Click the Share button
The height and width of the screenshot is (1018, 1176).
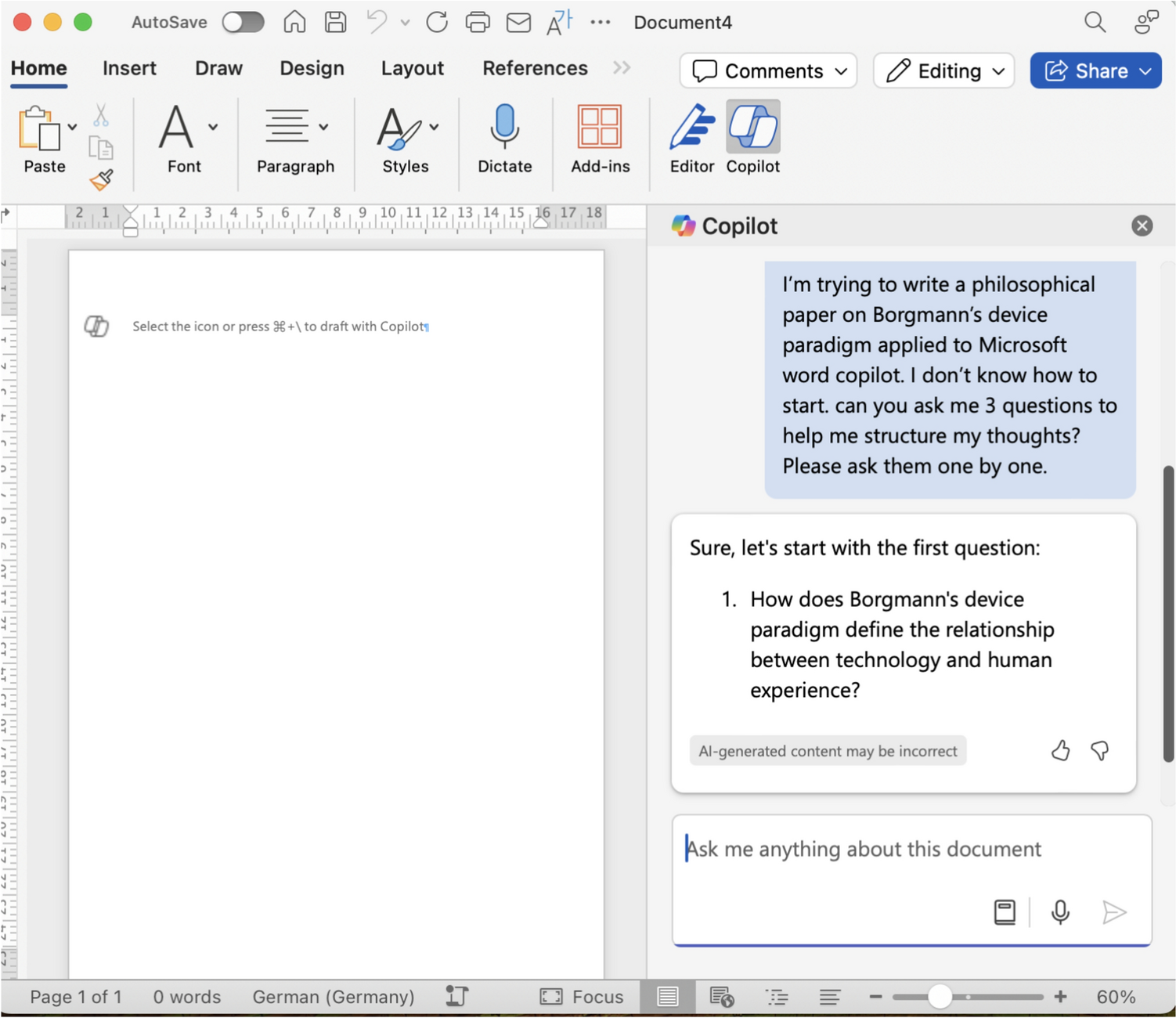[x=1095, y=71]
